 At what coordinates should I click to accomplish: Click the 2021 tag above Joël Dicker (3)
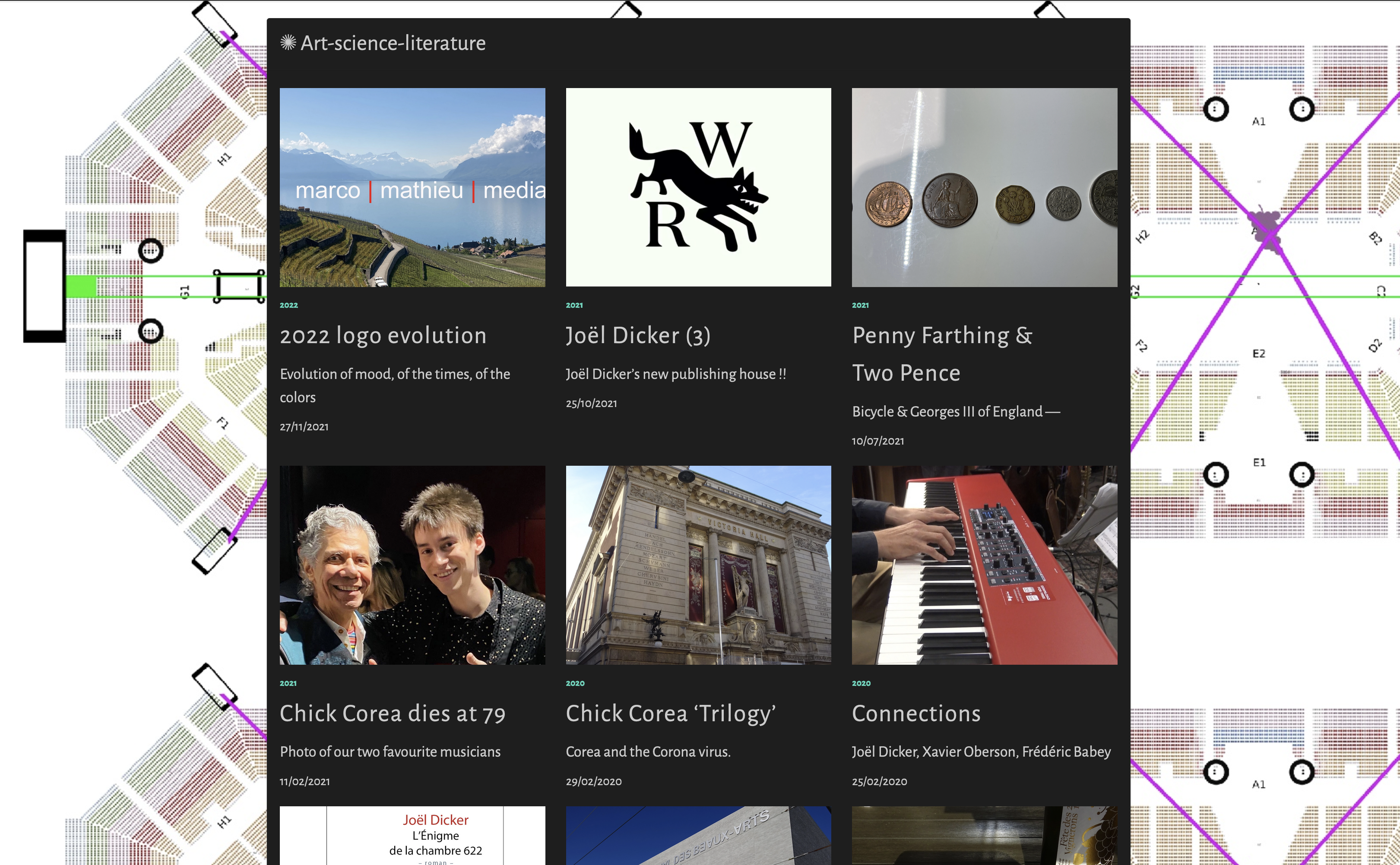[574, 305]
